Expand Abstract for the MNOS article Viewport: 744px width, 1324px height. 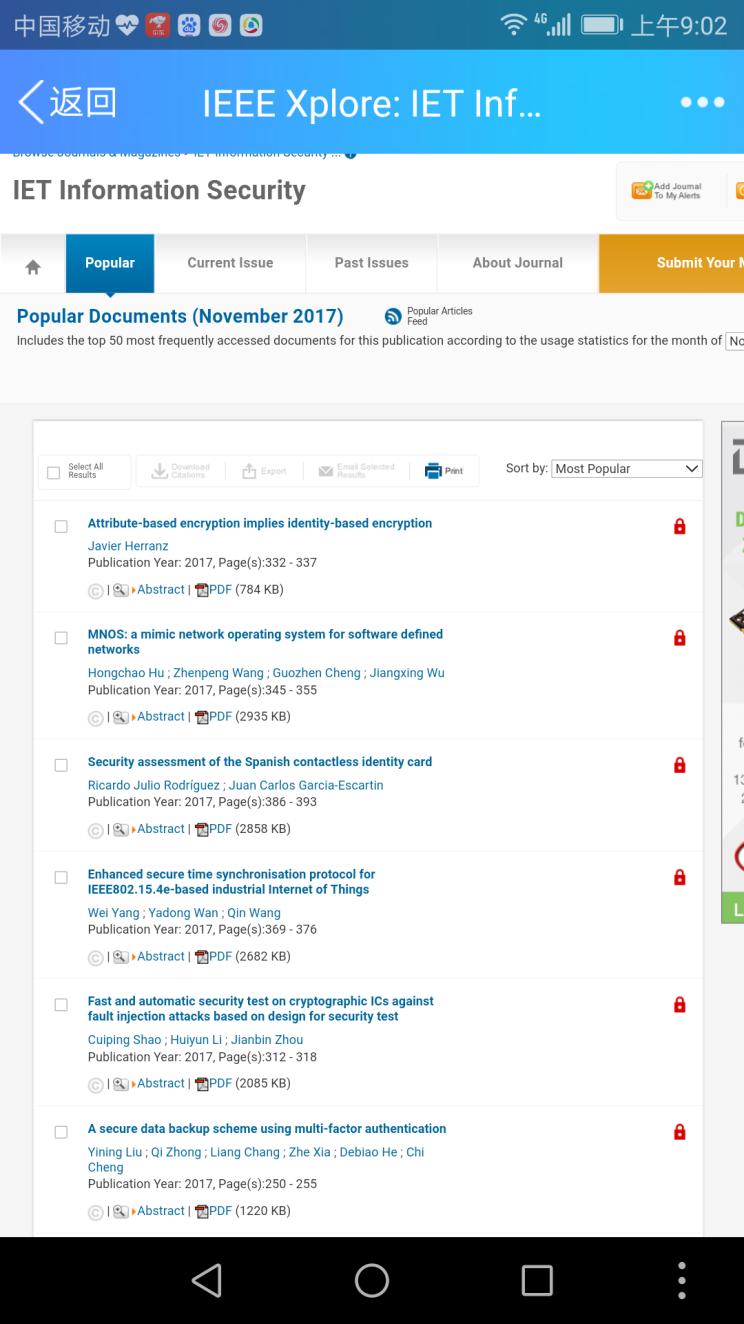coord(158,717)
